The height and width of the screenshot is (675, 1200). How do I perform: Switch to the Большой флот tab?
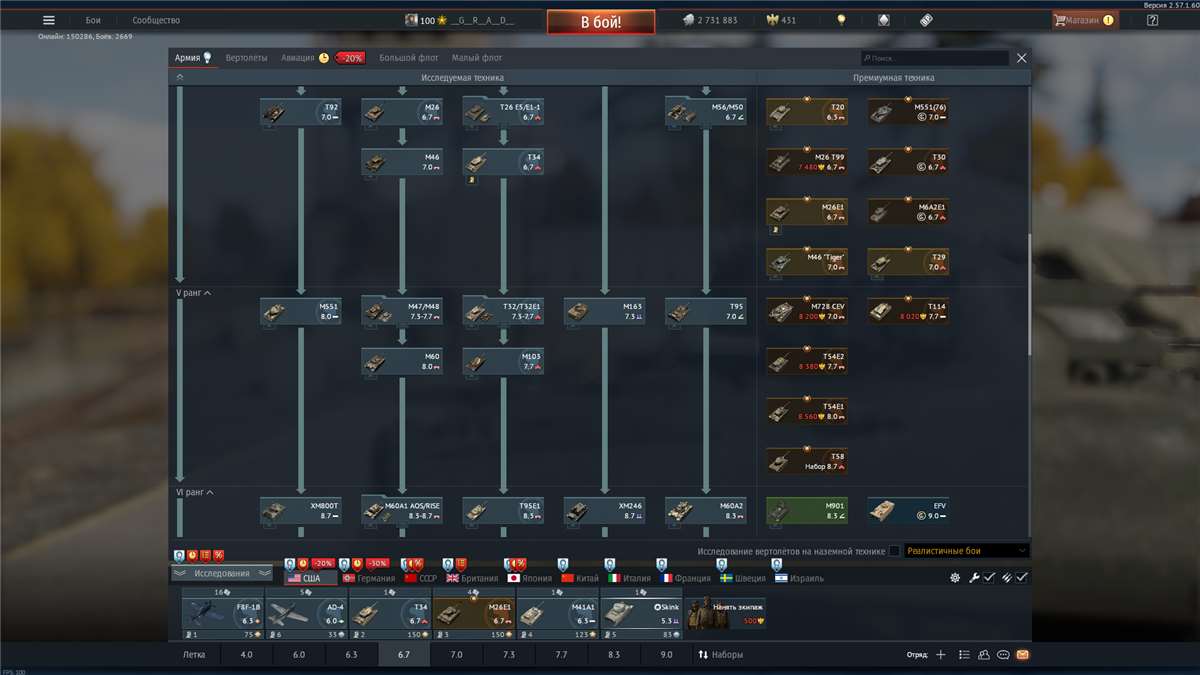409,58
